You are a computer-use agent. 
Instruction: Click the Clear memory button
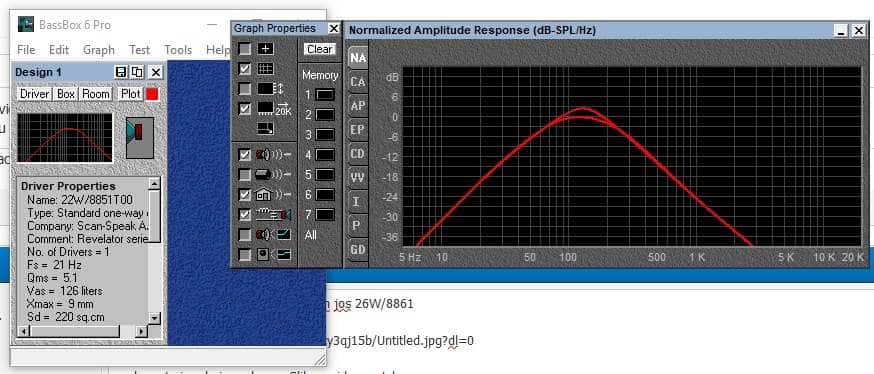click(x=319, y=49)
